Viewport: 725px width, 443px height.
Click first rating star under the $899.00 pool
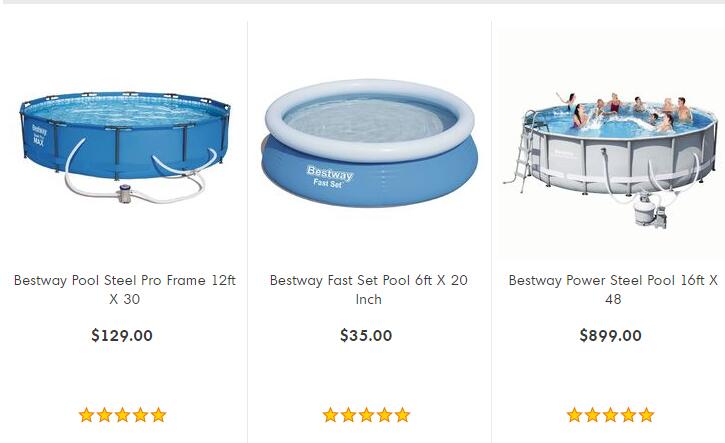coord(575,415)
